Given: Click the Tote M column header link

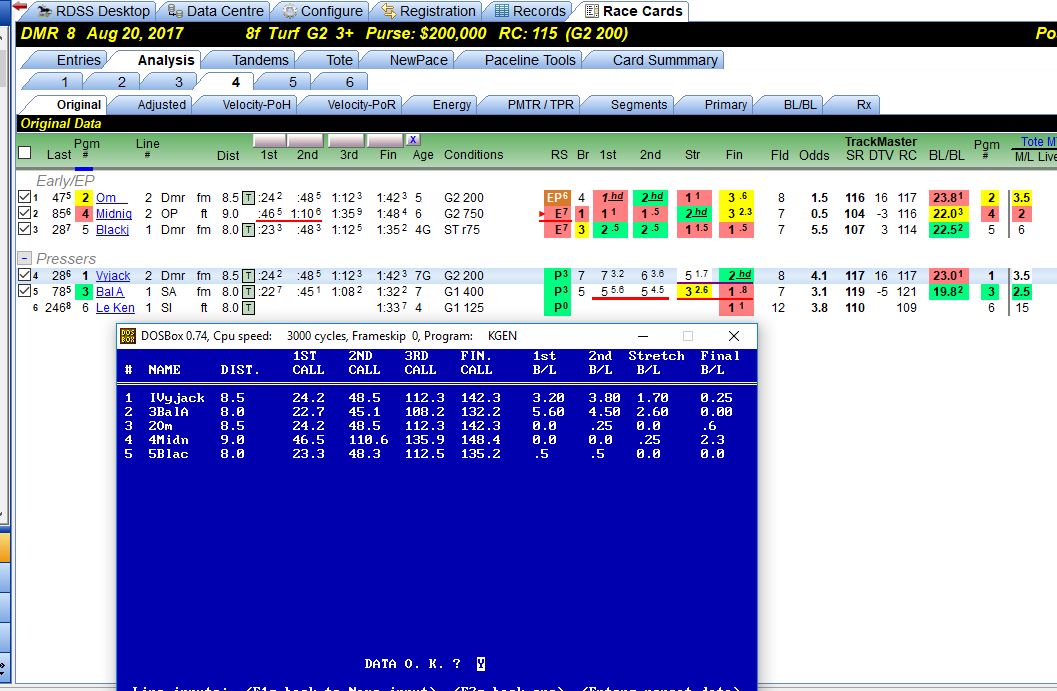Looking at the screenshot, I should point(1037,142).
